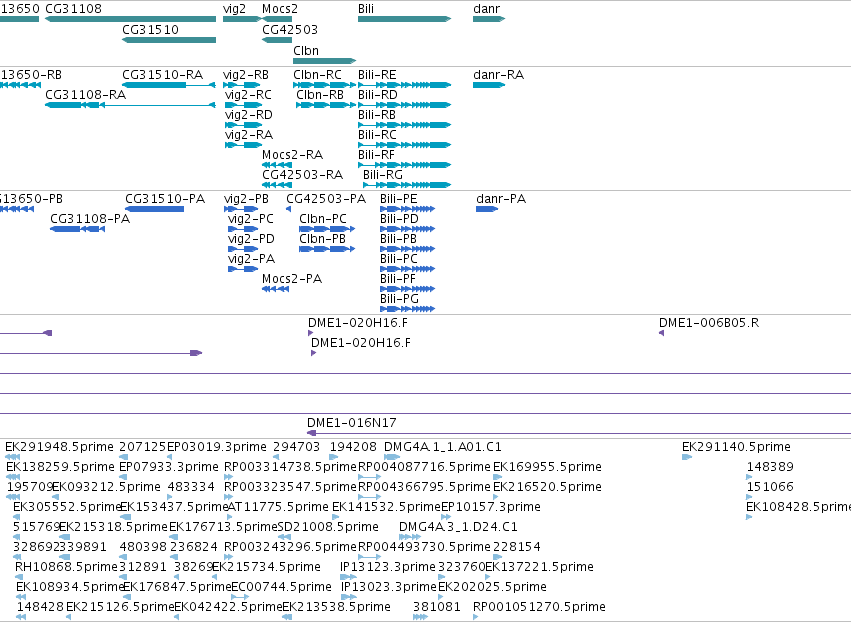
Task: Open the vig2 gene label
Action: click(x=234, y=9)
